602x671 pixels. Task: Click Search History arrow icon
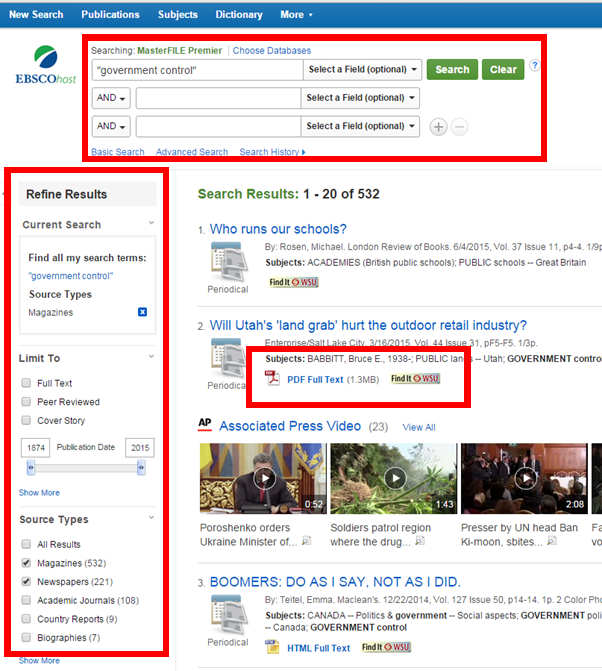pos(303,152)
